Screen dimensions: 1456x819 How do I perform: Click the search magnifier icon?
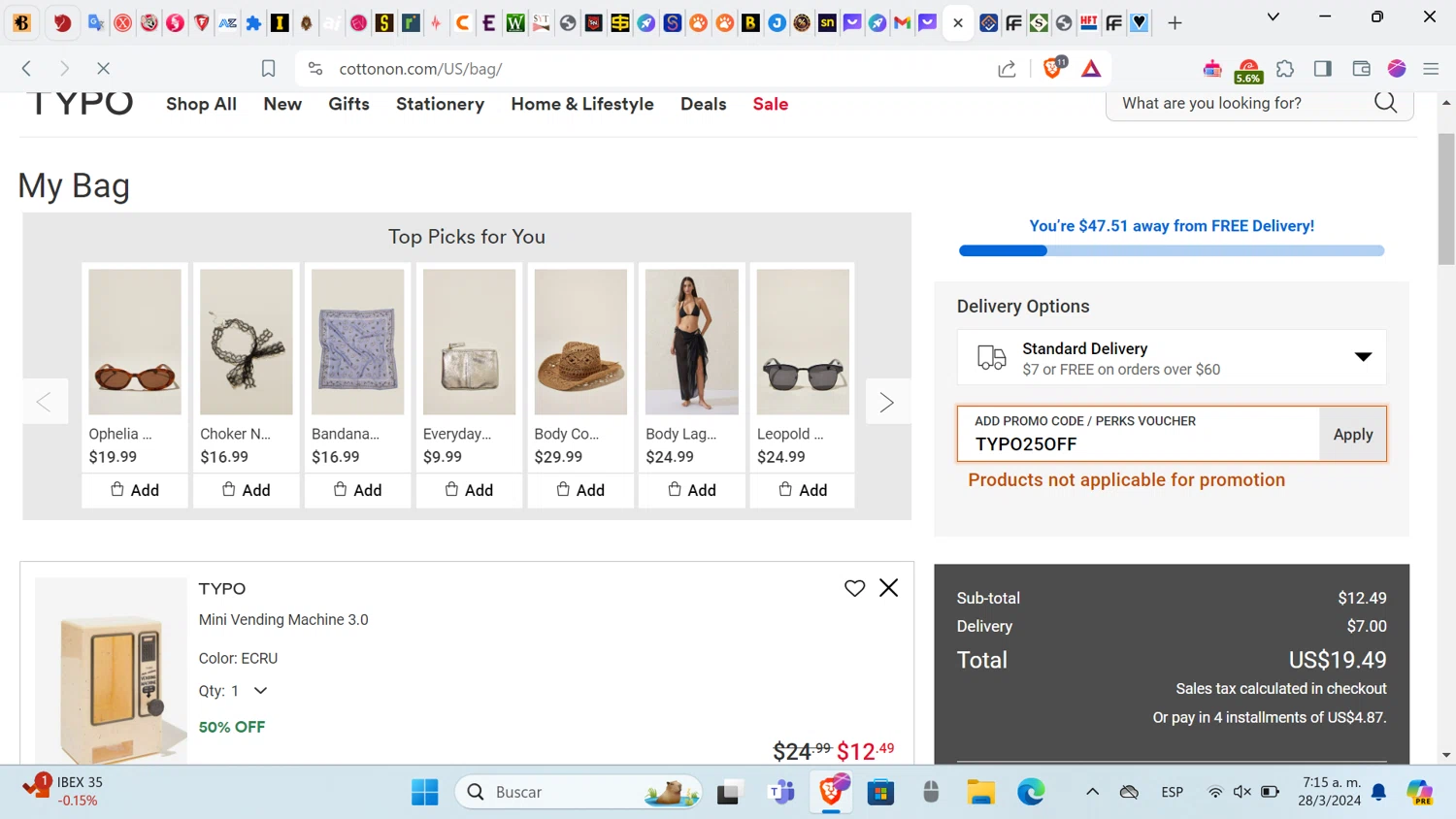(x=1385, y=103)
